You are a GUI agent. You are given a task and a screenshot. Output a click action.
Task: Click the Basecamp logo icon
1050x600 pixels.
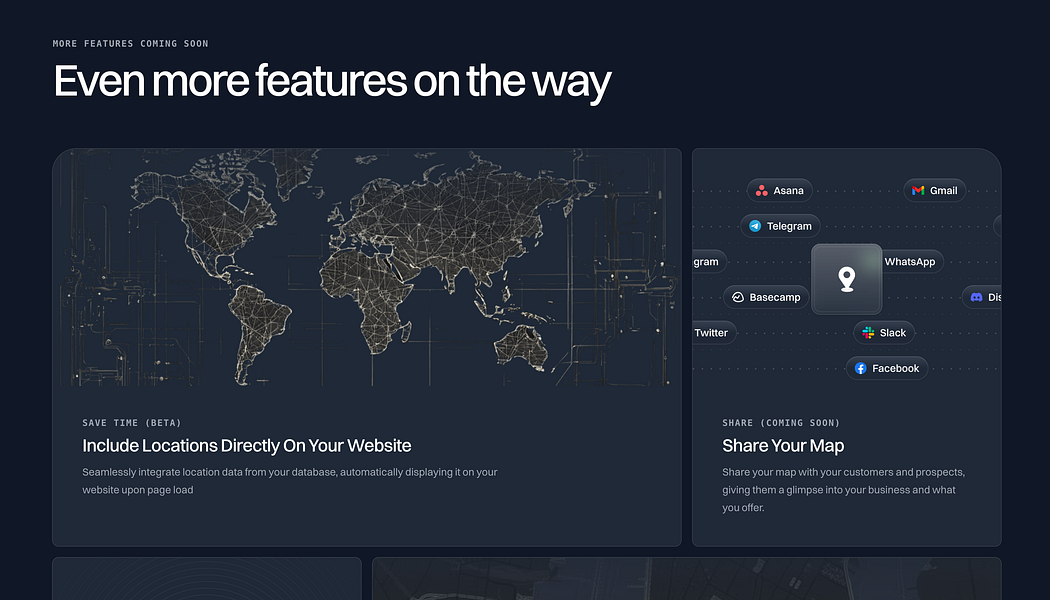(738, 297)
